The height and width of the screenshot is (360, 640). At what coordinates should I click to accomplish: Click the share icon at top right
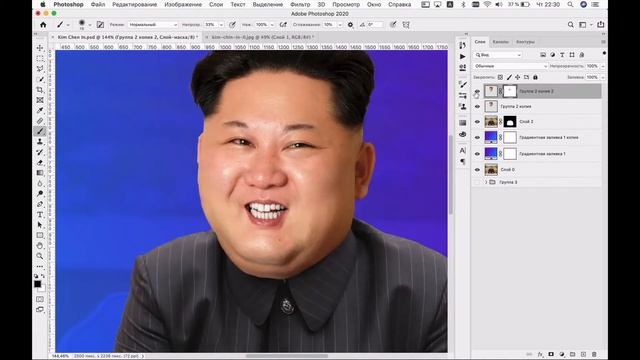point(601,24)
